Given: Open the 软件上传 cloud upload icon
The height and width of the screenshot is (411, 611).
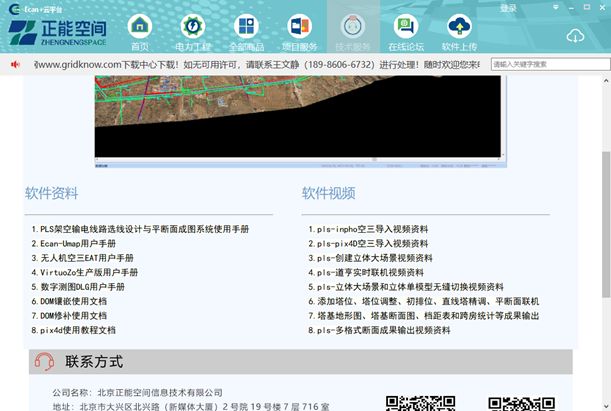Looking at the screenshot, I should [x=459, y=26].
